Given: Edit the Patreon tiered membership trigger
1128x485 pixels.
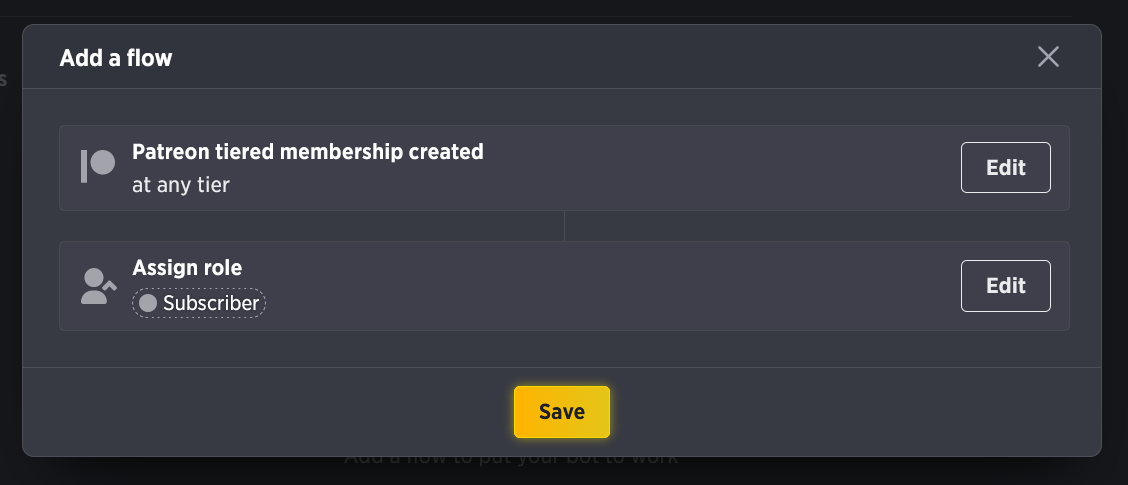Looking at the screenshot, I should point(1006,168).
